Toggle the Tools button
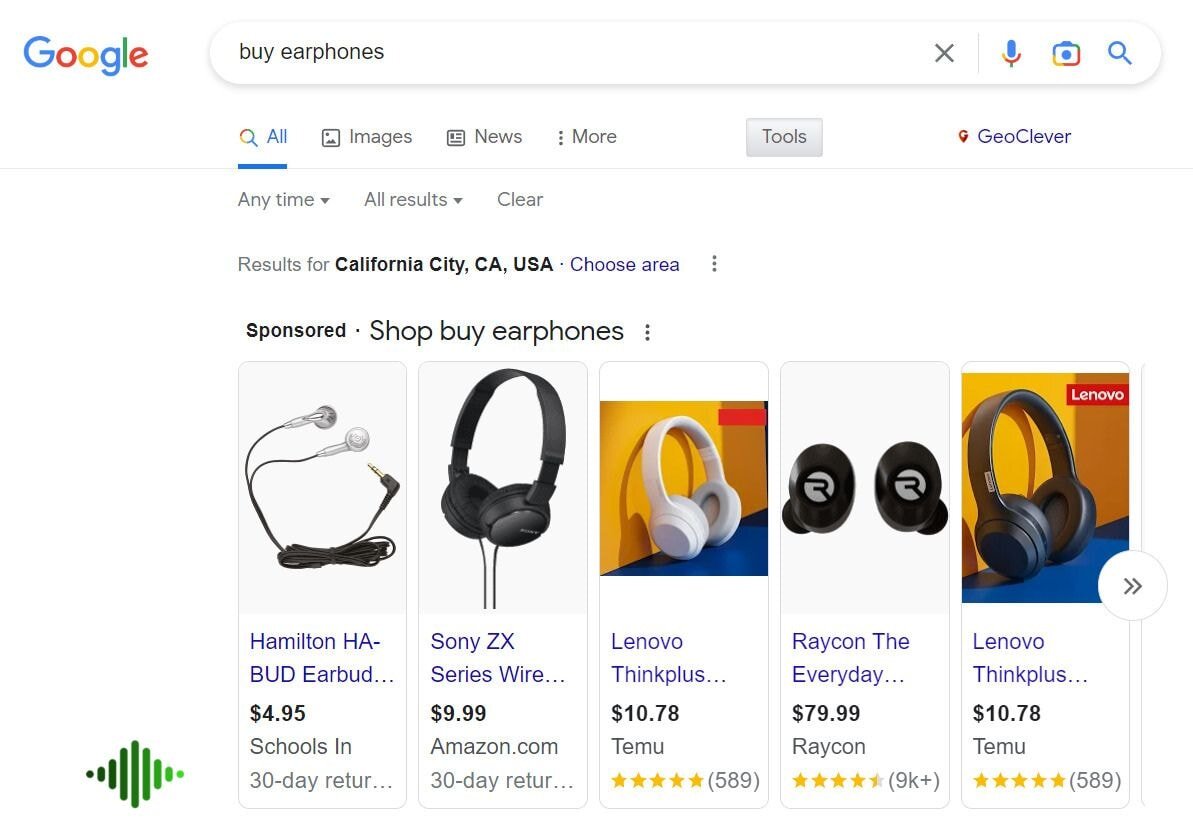1193x827 pixels. 784,137
